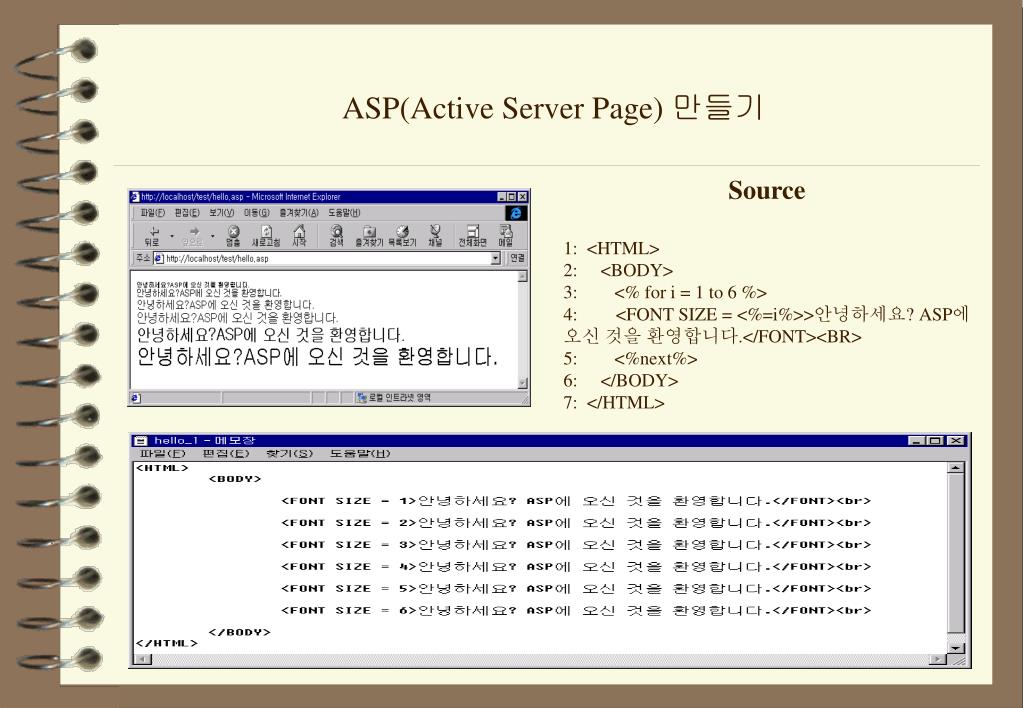Click the FONT SIZE = 4 line in Notepad
The height and width of the screenshot is (708, 1023).
point(576,566)
